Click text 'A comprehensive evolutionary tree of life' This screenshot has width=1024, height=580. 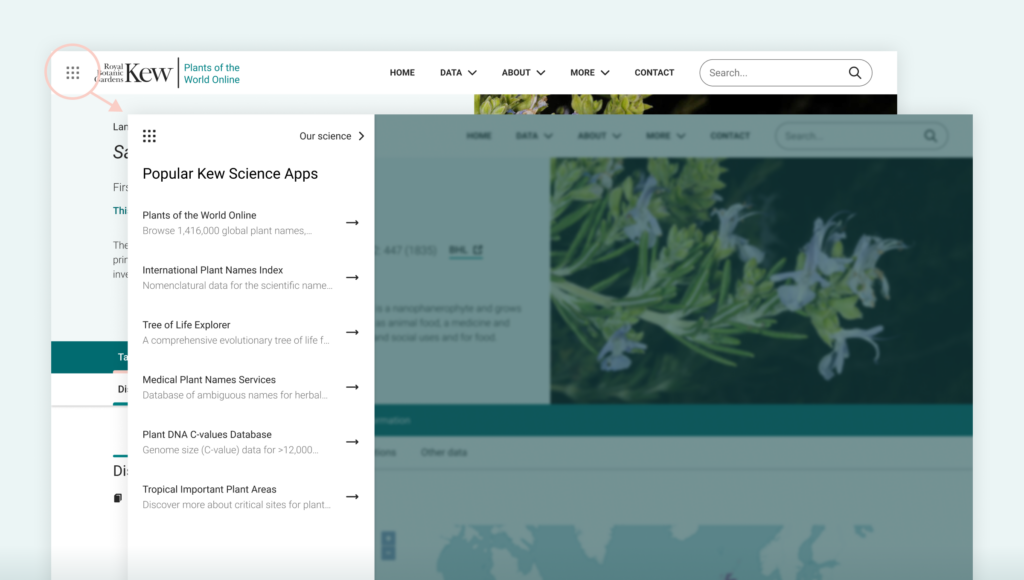pos(236,340)
